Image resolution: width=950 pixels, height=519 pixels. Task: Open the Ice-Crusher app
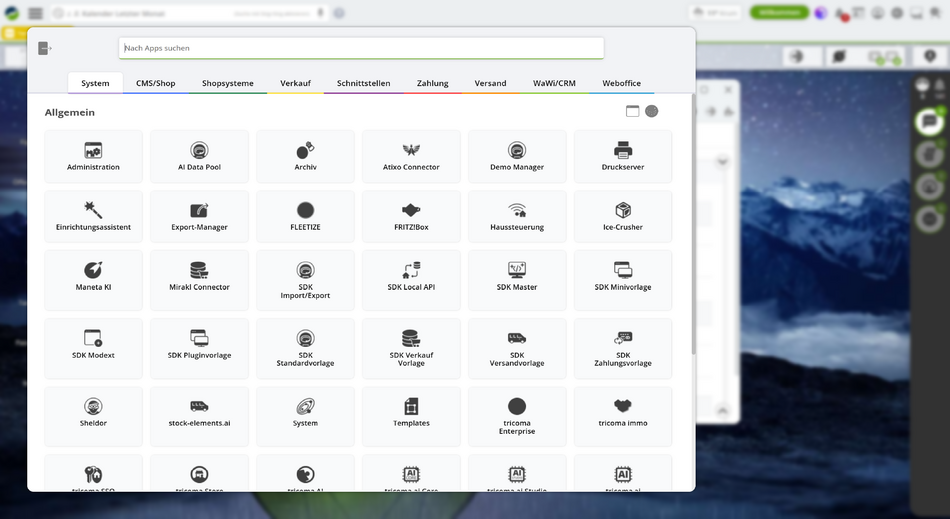(x=622, y=216)
